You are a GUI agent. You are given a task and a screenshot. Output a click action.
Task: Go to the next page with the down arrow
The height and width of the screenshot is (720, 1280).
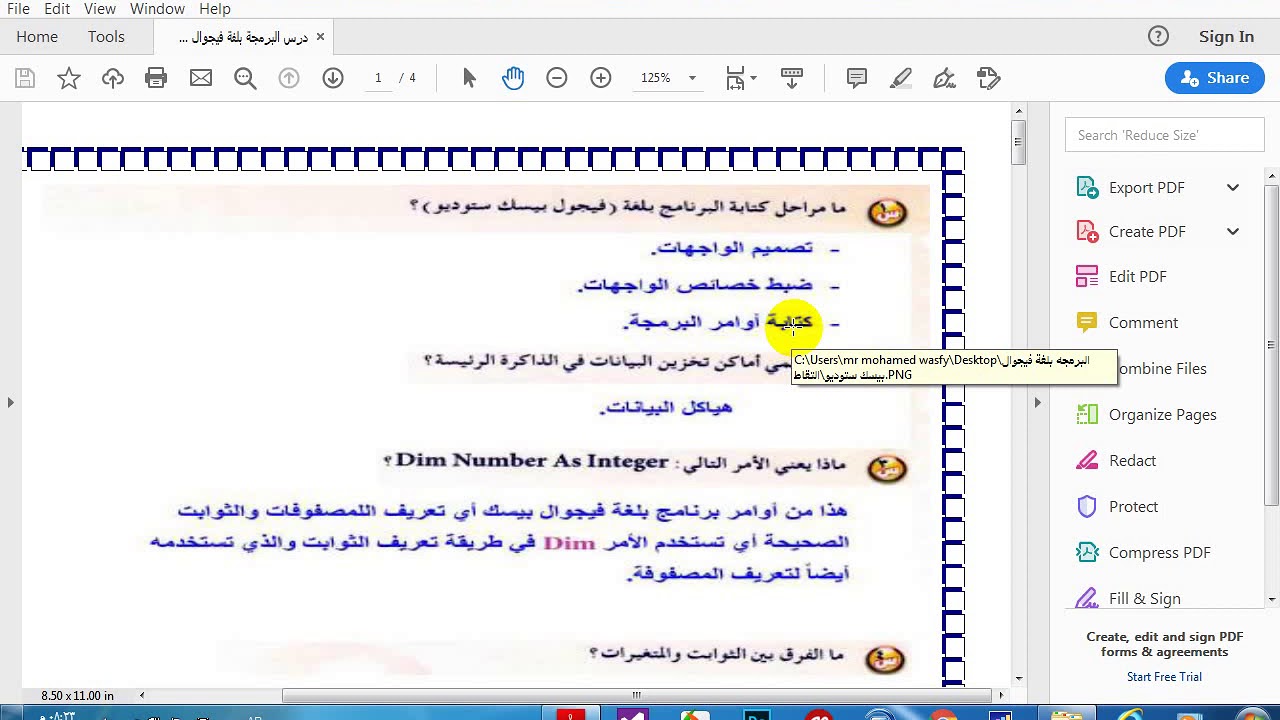pyautogui.click(x=333, y=78)
